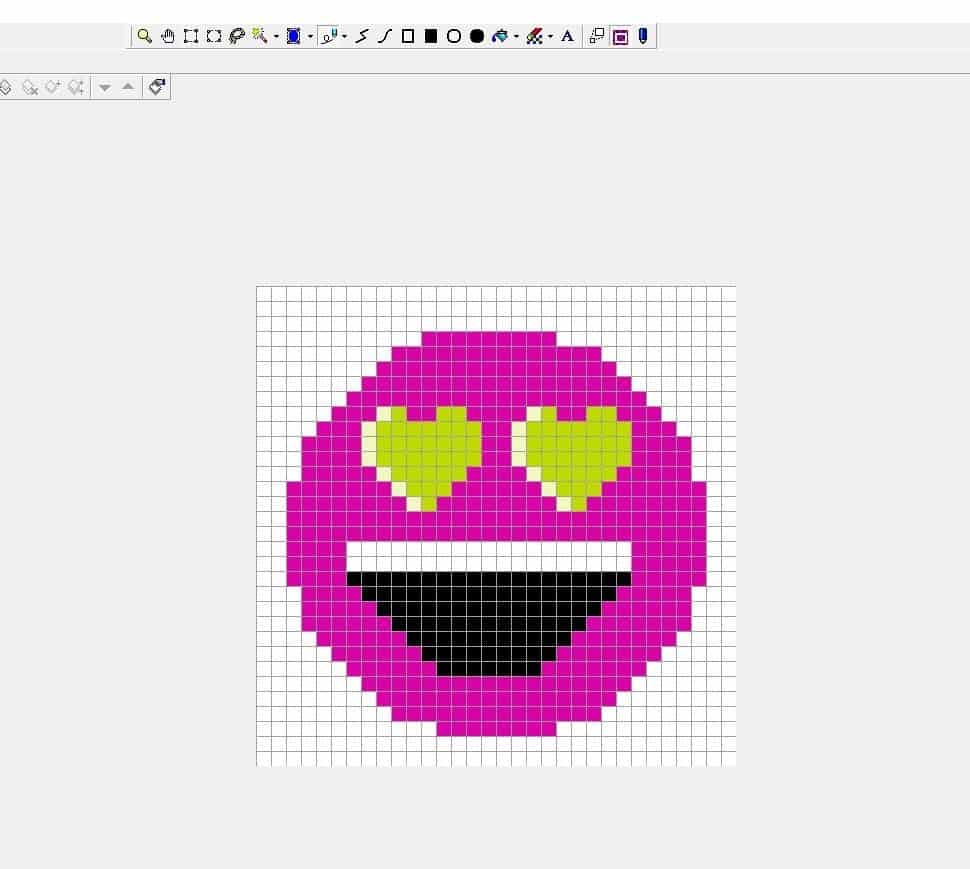This screenshot has height=869, width=970.
Task: Click the blue marker pen icon
Action: 643,36
